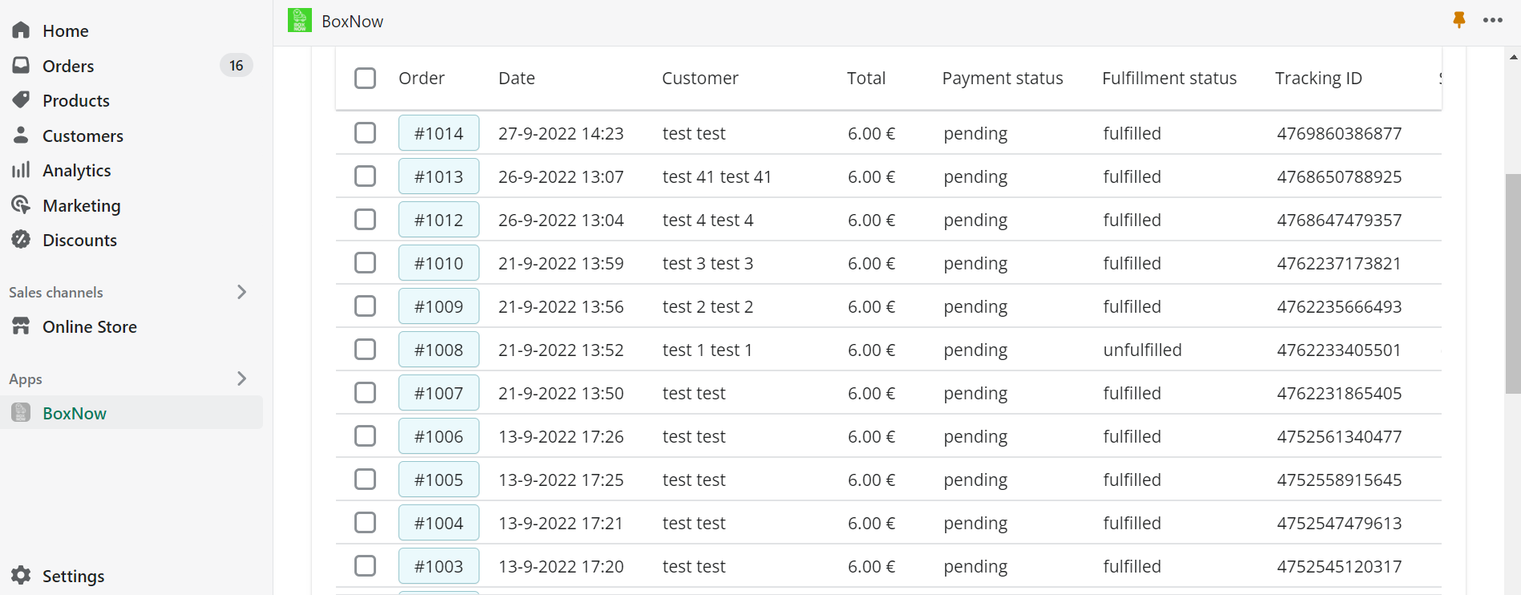Image resolution: width=1521 pixels, height=595 pixels.
Task: Open order #1013 button
Action: [438, 177]
